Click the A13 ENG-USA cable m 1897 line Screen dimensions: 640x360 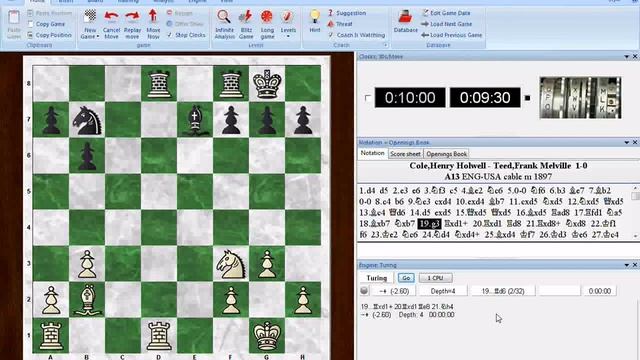point(498,177)
